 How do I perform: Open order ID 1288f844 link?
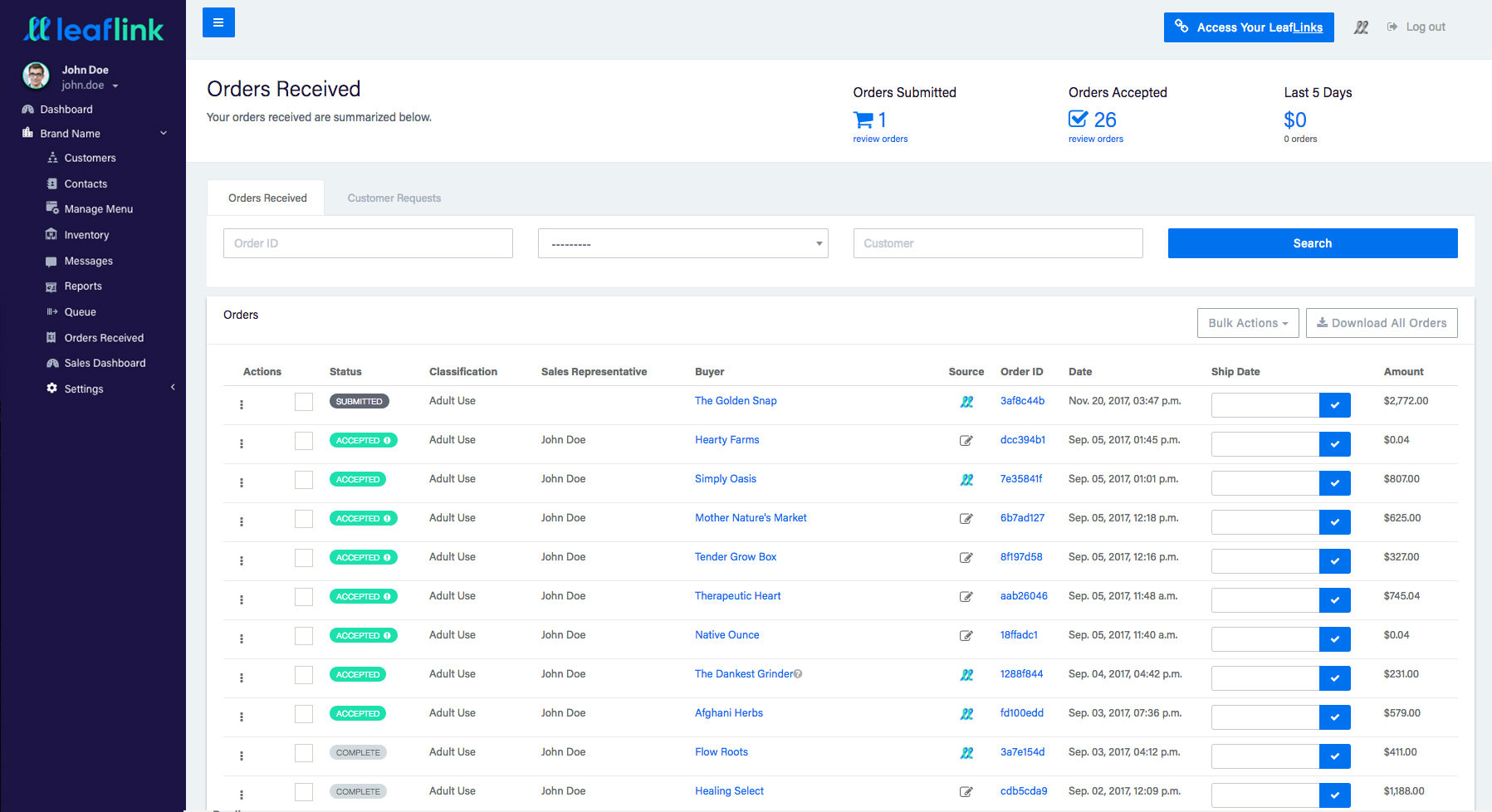[1021, 674]
